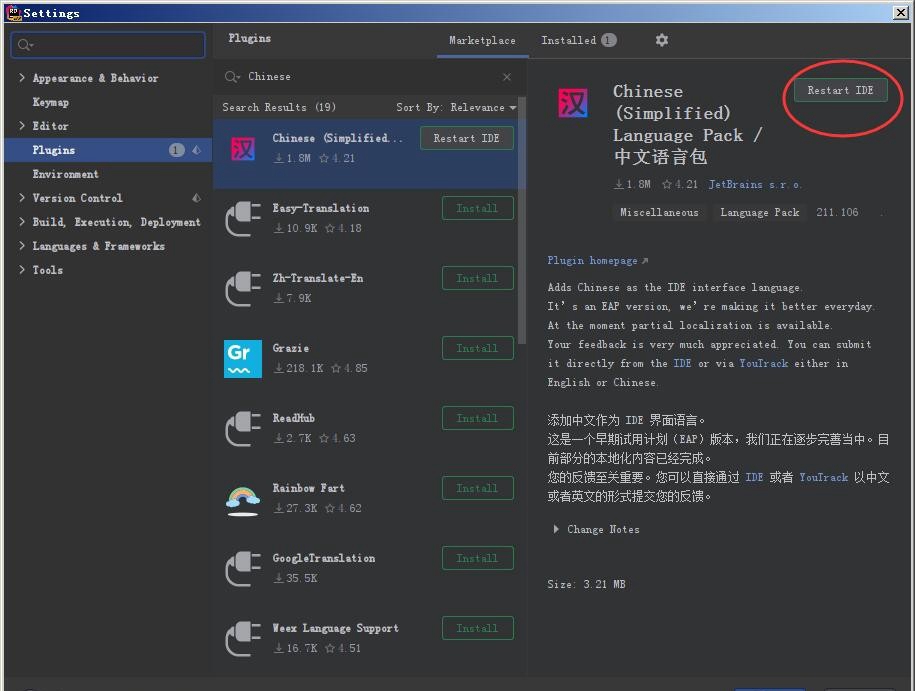Select the GoogleTranslation plugin name
The image size is (915, 691).
point(323,558)
